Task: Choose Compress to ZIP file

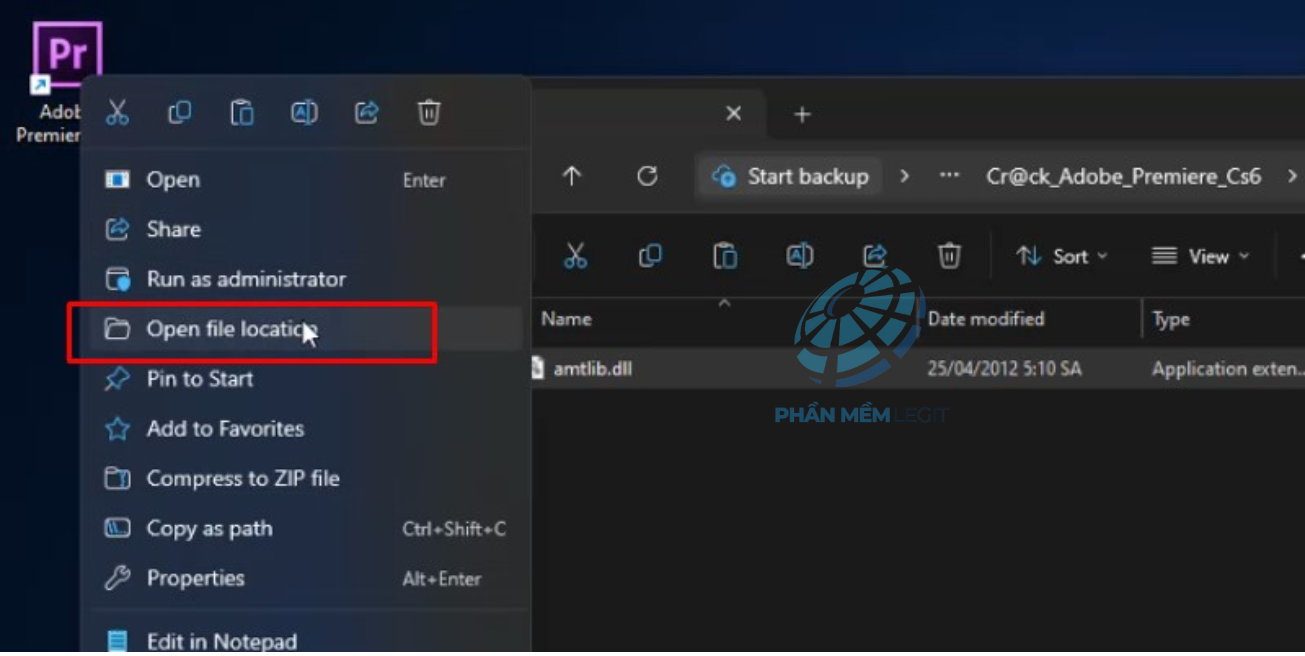Action: (306, 479)
